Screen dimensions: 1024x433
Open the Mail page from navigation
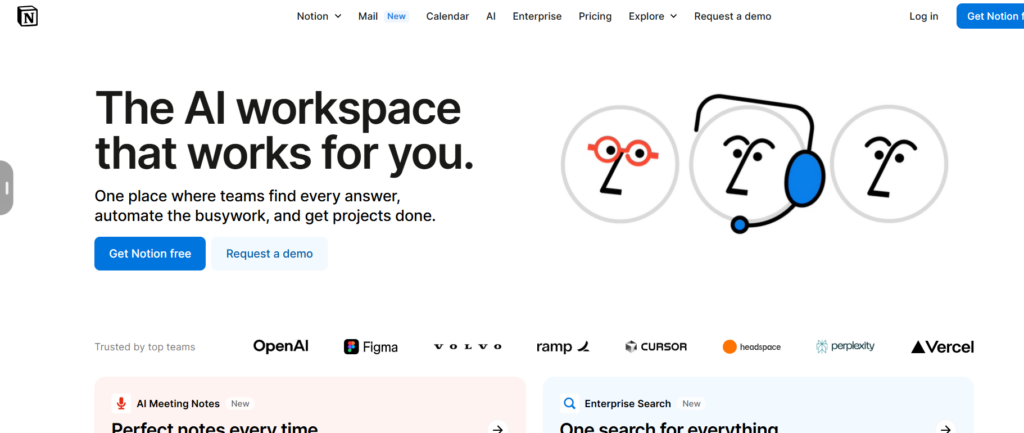point(368,16)
